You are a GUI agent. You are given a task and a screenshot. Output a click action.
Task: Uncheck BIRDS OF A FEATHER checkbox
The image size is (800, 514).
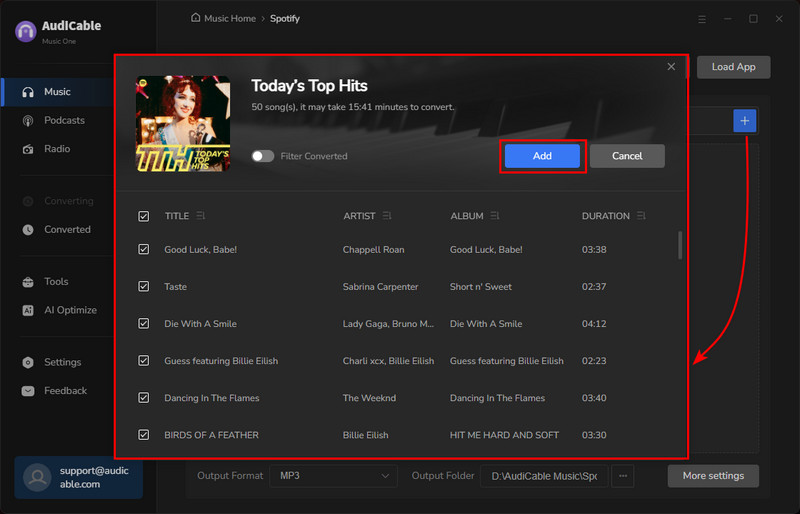(x=144, y=435)
